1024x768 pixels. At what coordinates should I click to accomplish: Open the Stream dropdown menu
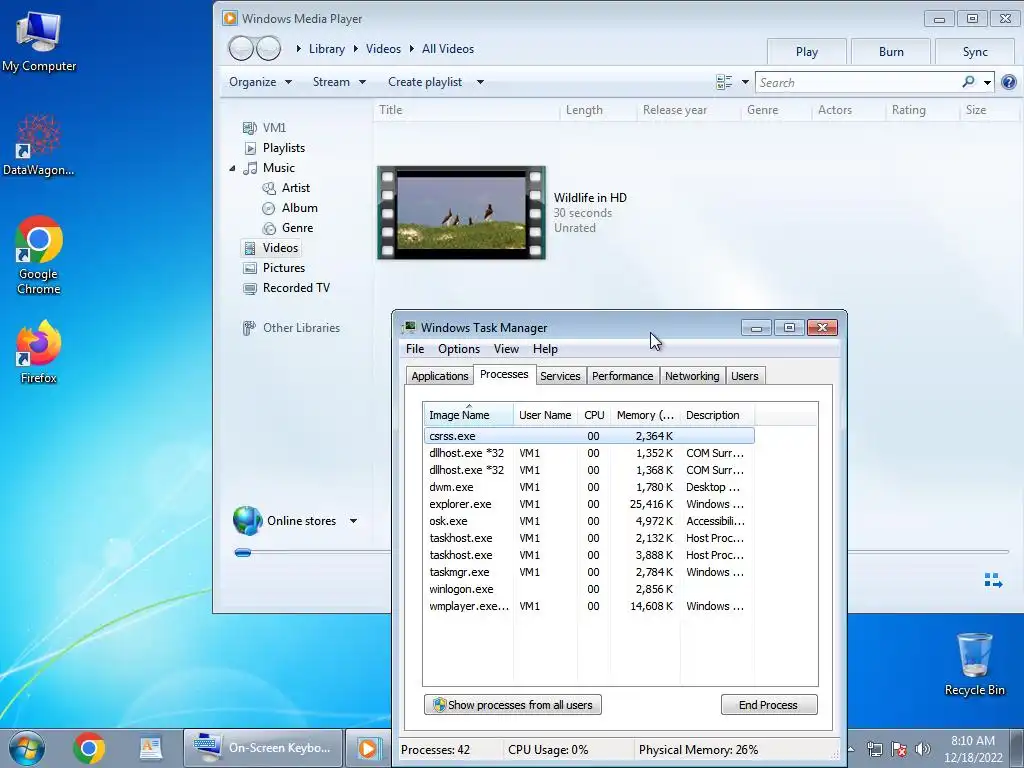pyautogui.click(x=338, y=82)
